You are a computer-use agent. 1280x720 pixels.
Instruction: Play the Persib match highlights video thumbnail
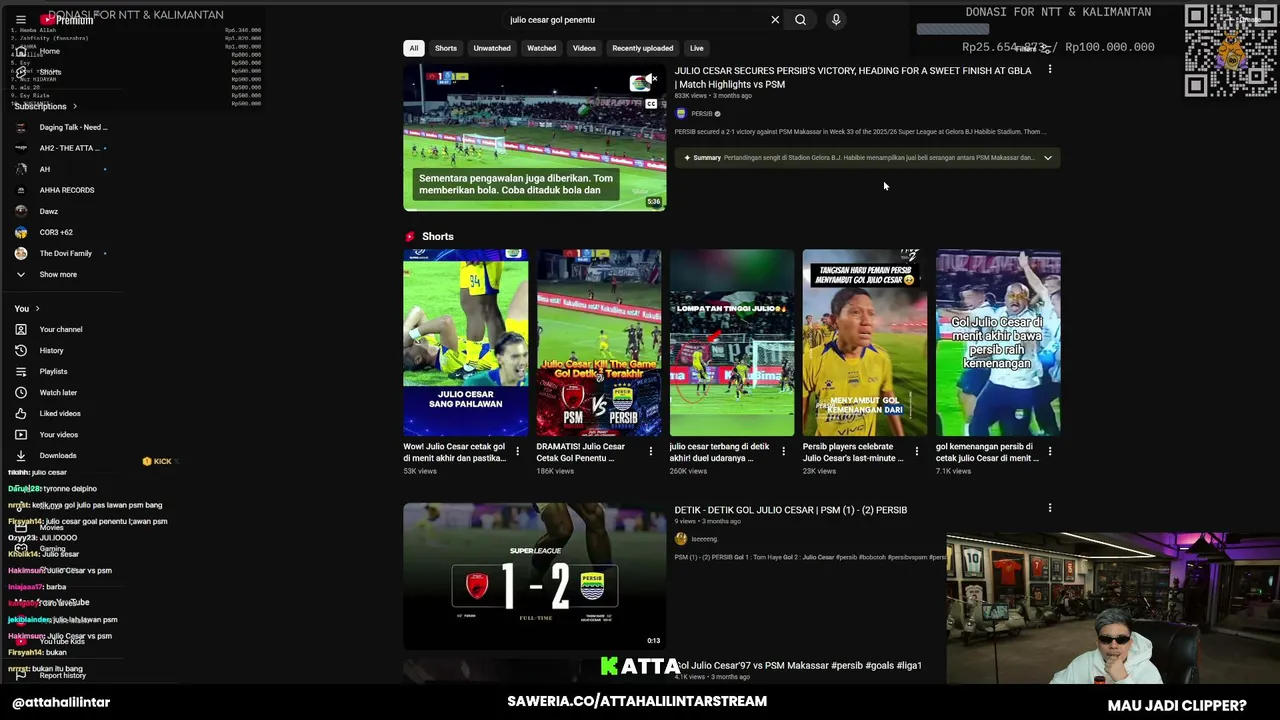tap(534, 138)
